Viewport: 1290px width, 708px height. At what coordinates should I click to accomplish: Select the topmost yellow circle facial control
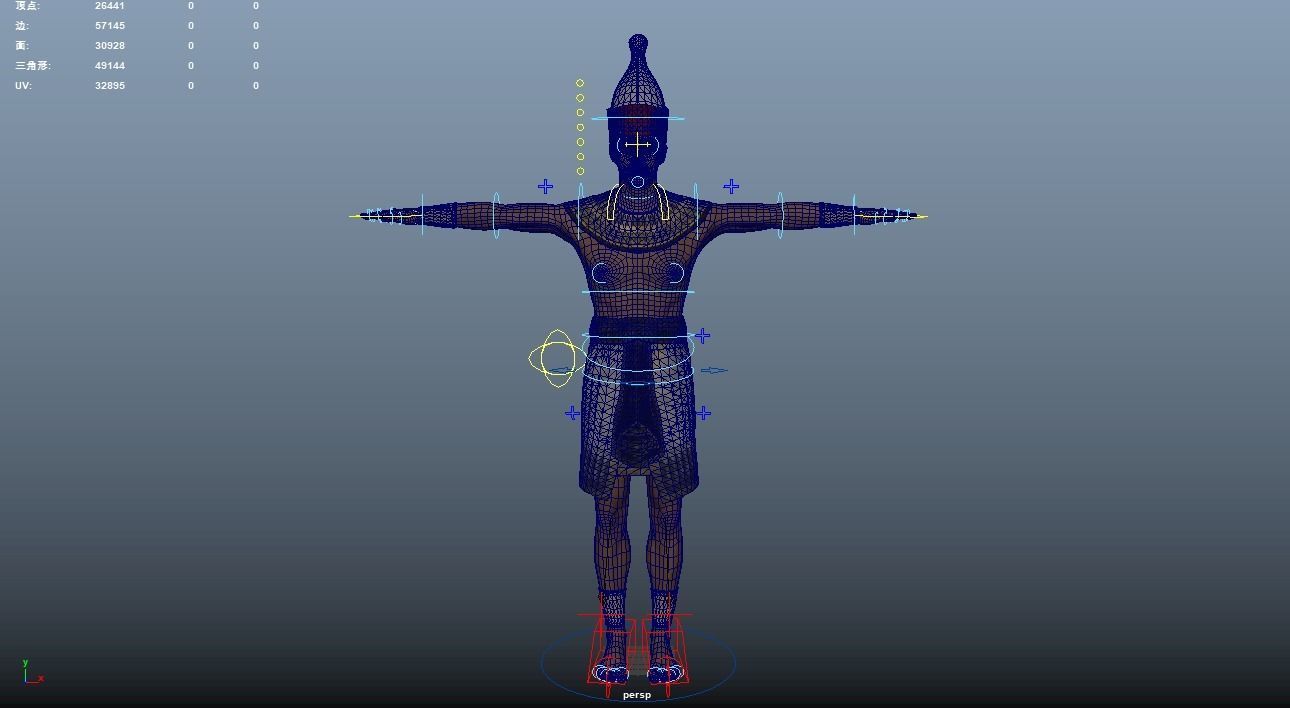[579, 83]
